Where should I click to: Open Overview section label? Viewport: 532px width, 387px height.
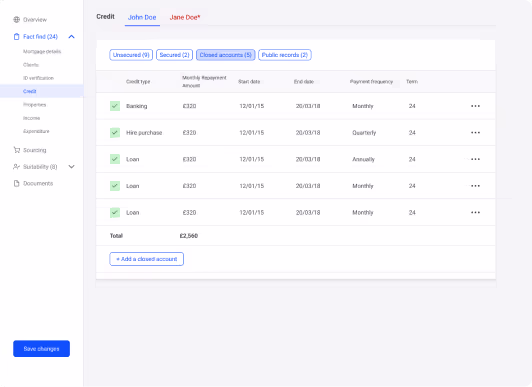tap(35, 20)
